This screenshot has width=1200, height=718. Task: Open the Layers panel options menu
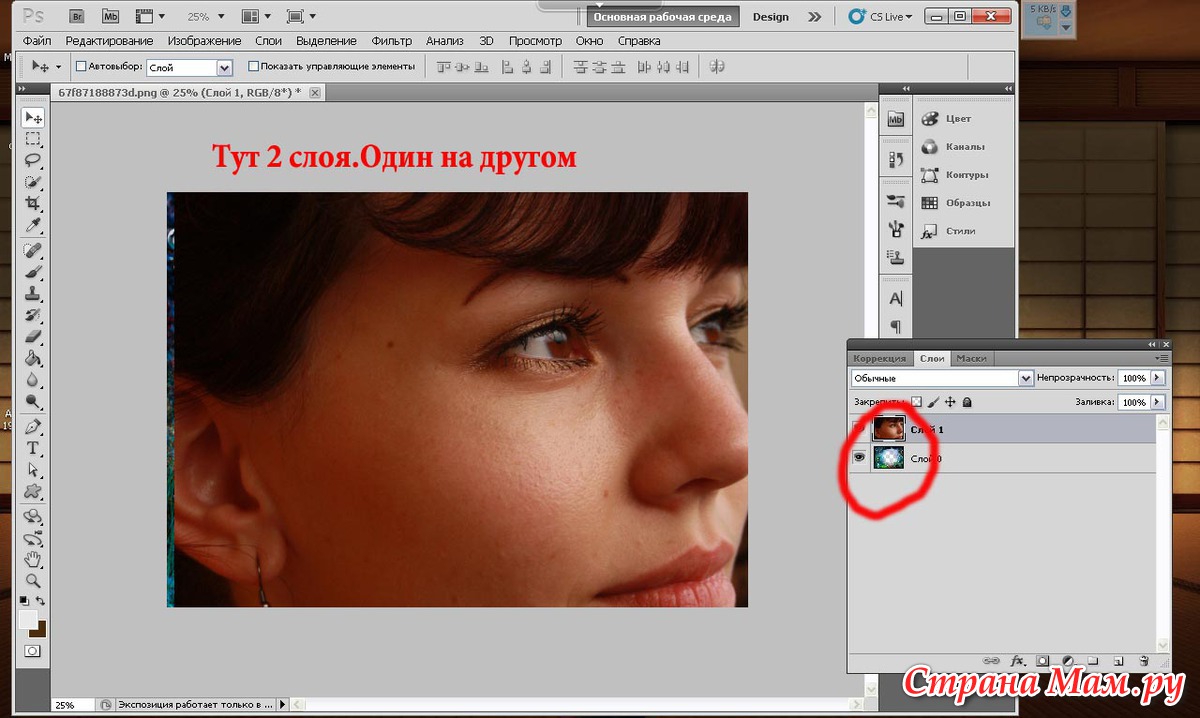click(x=1161, y=358)
